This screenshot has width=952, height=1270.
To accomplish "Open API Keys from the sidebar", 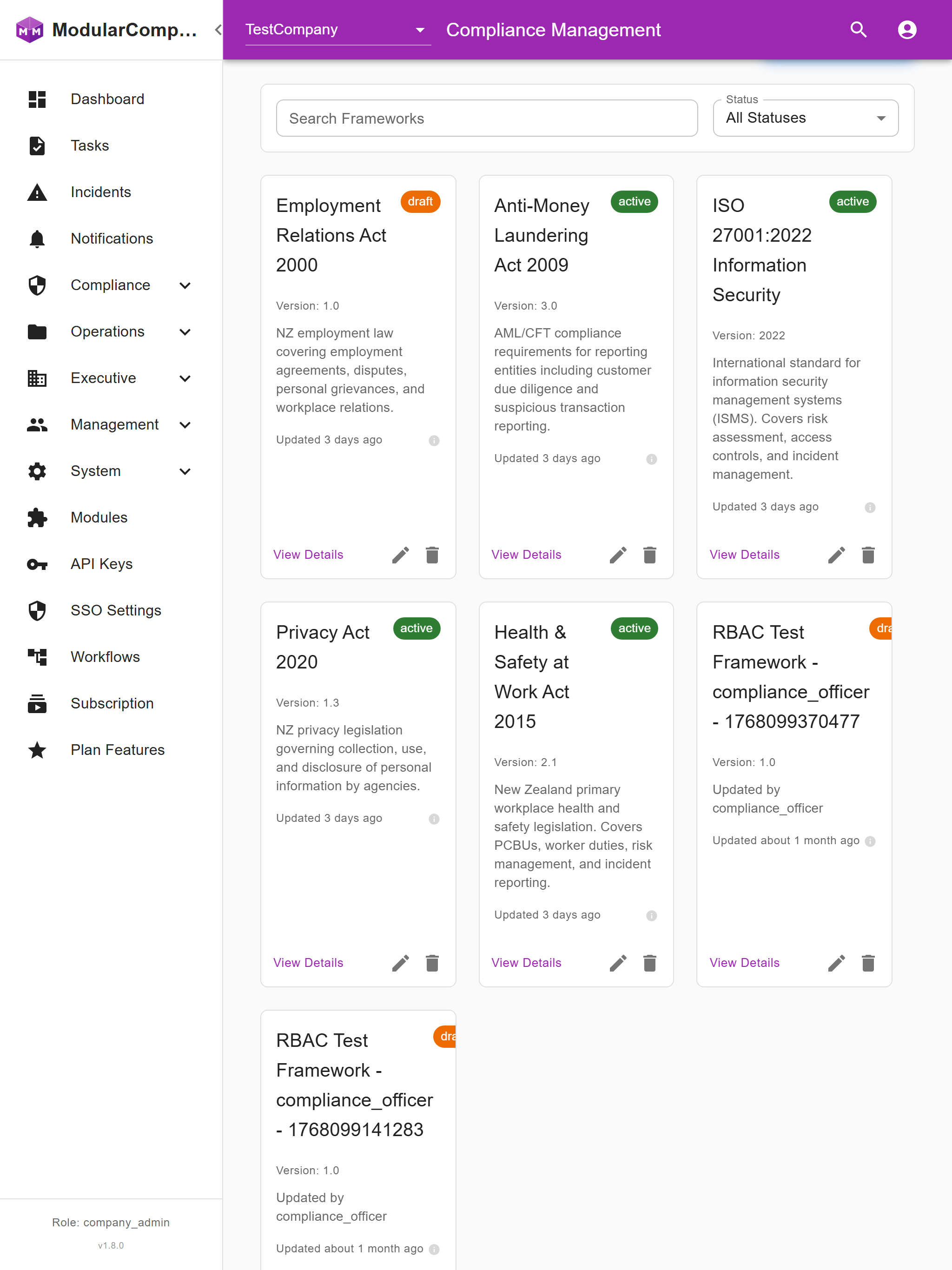I will (112, 564).
